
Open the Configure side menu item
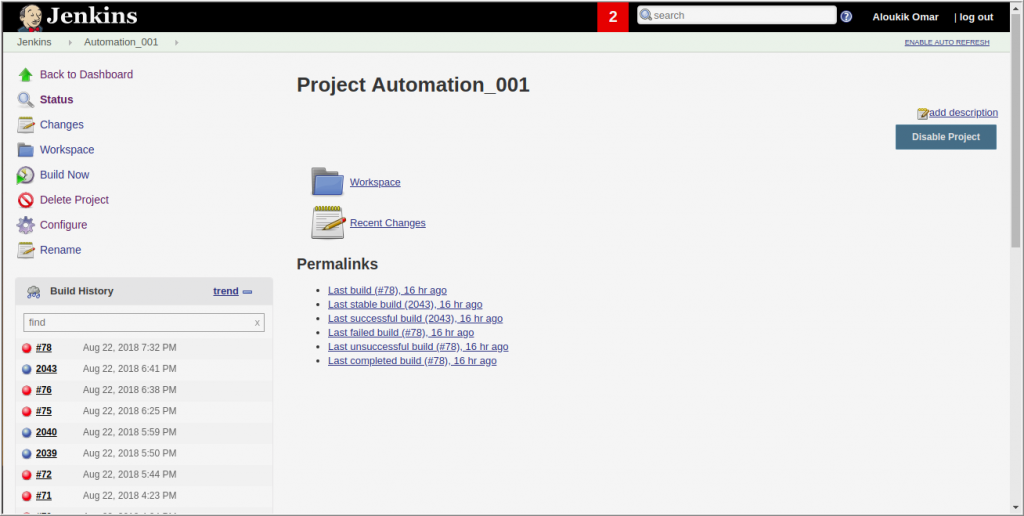click(63, 225)
